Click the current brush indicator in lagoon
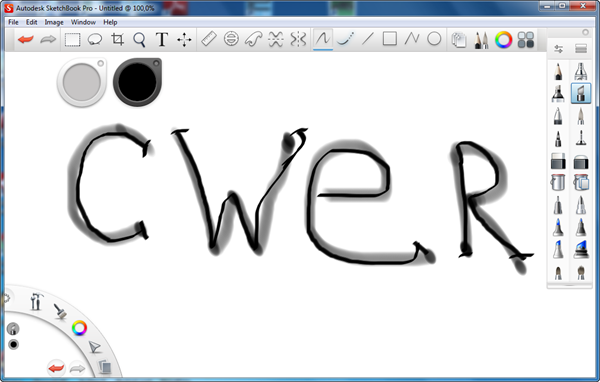600x382 pixels. [13, 329]
